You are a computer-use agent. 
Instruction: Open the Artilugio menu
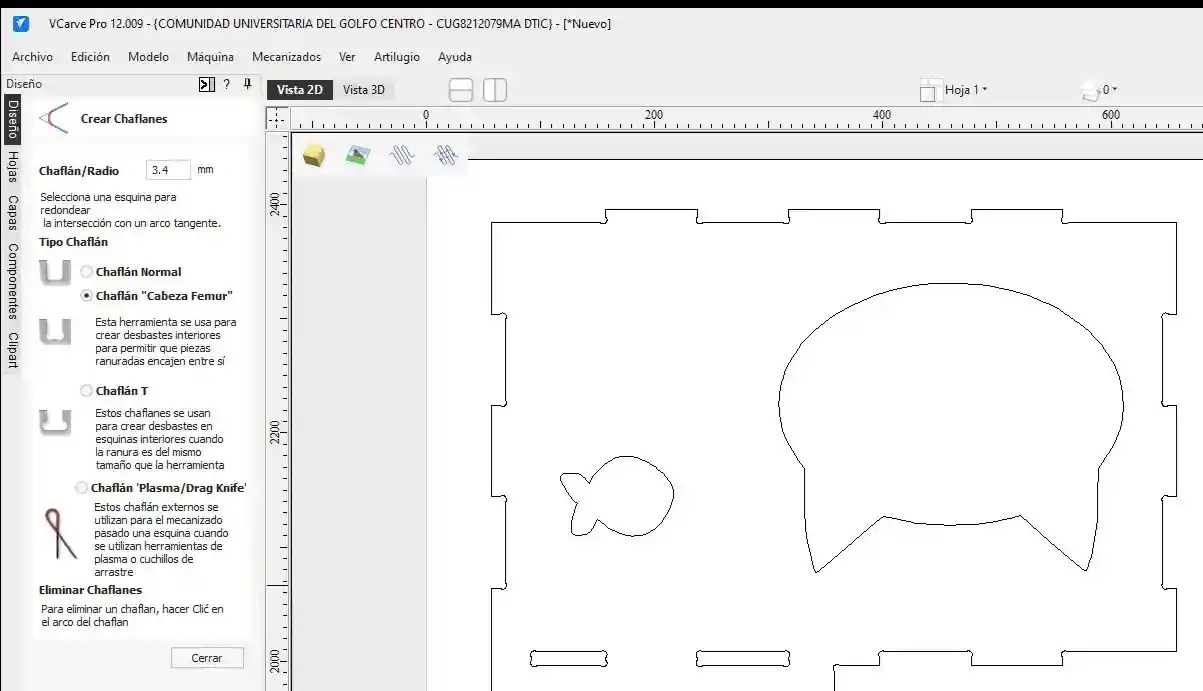point(397,57)
